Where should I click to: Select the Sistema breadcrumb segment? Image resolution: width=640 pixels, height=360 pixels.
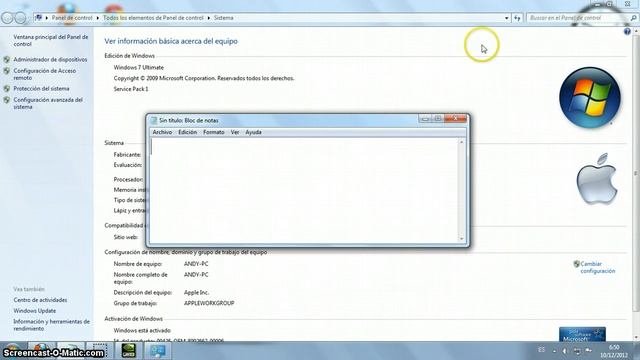[x=224, y=18]
